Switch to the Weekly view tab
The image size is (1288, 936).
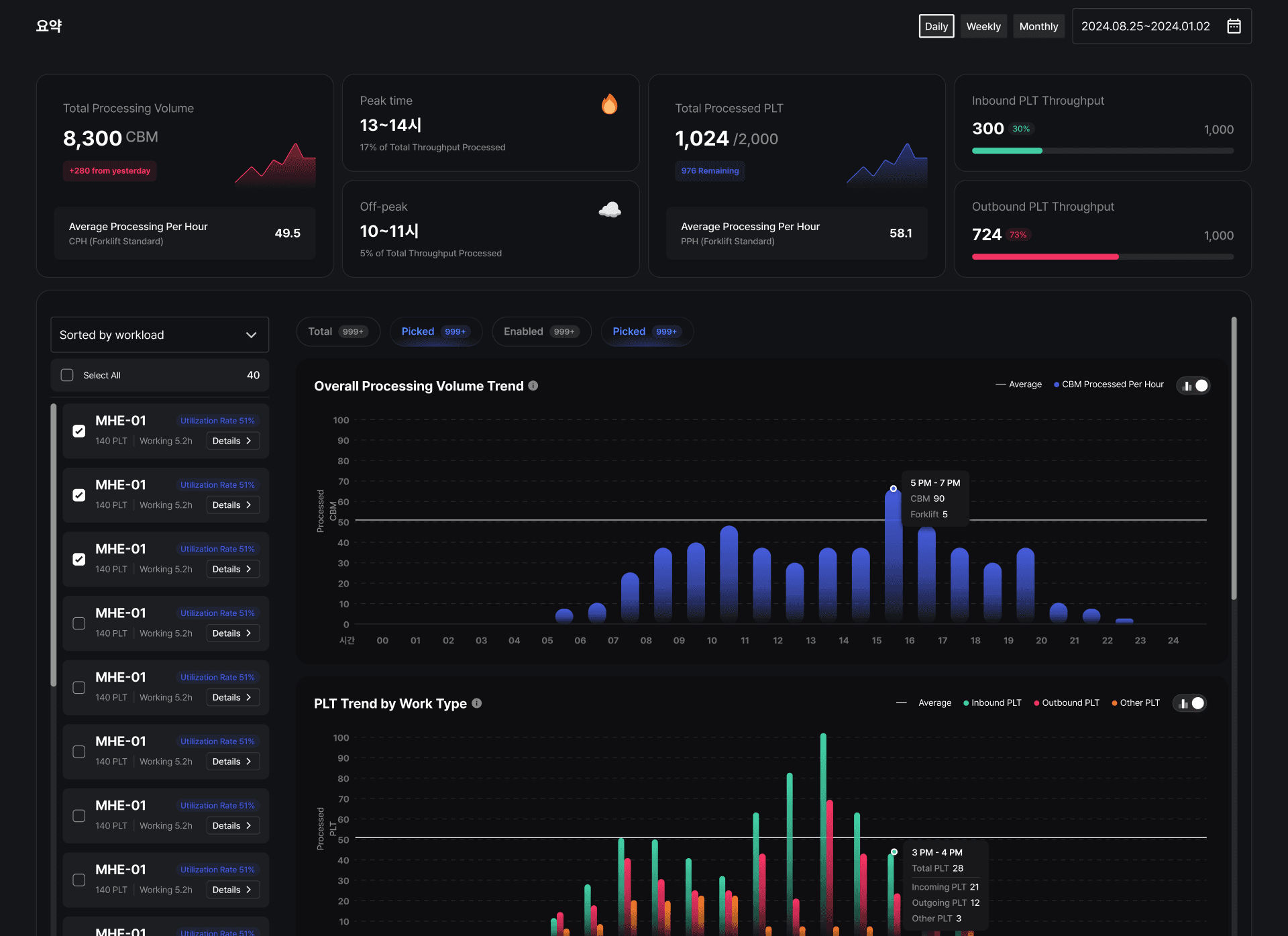click(x=983, y=26)
